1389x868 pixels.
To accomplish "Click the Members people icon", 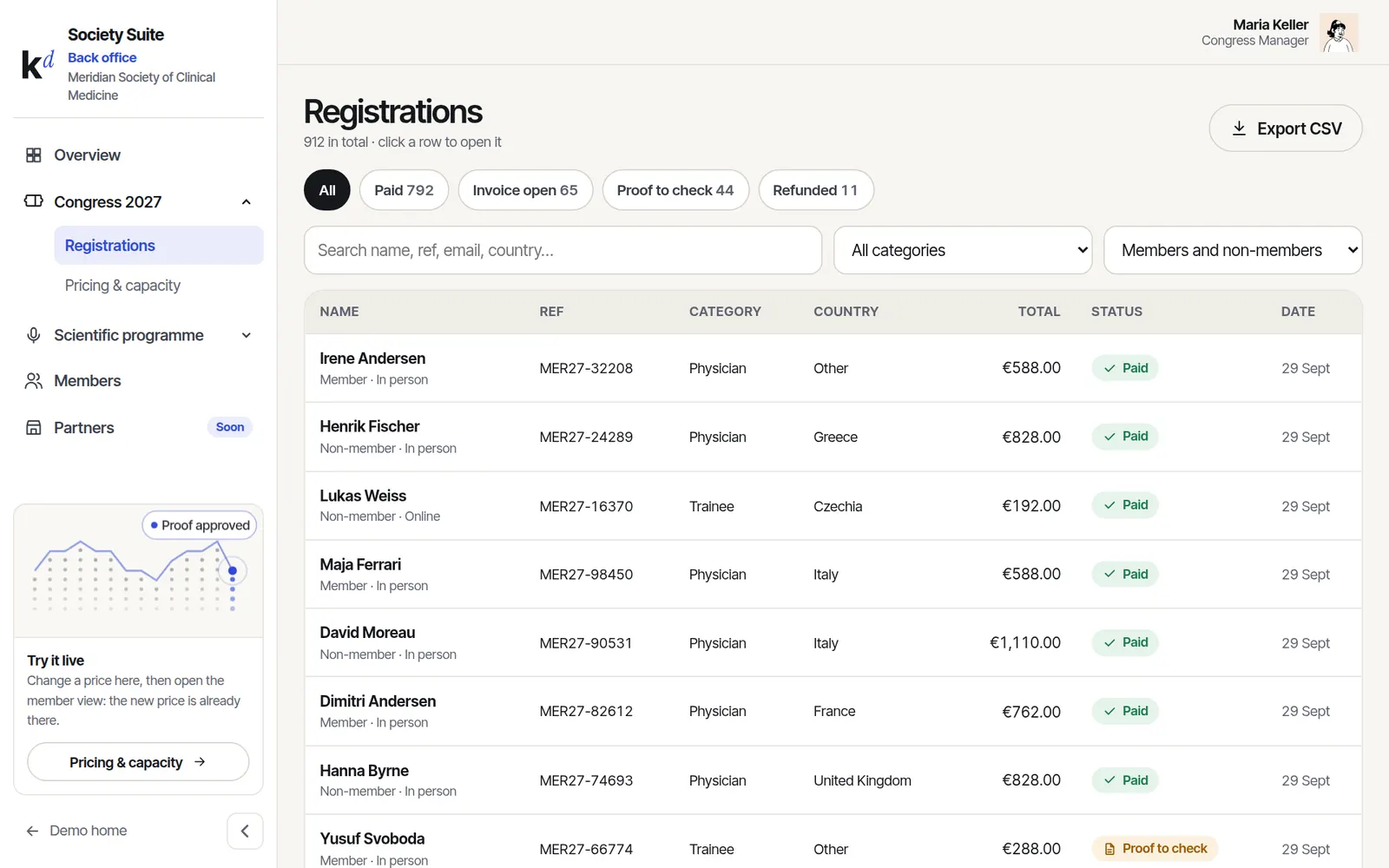I will tap(34, 381).
